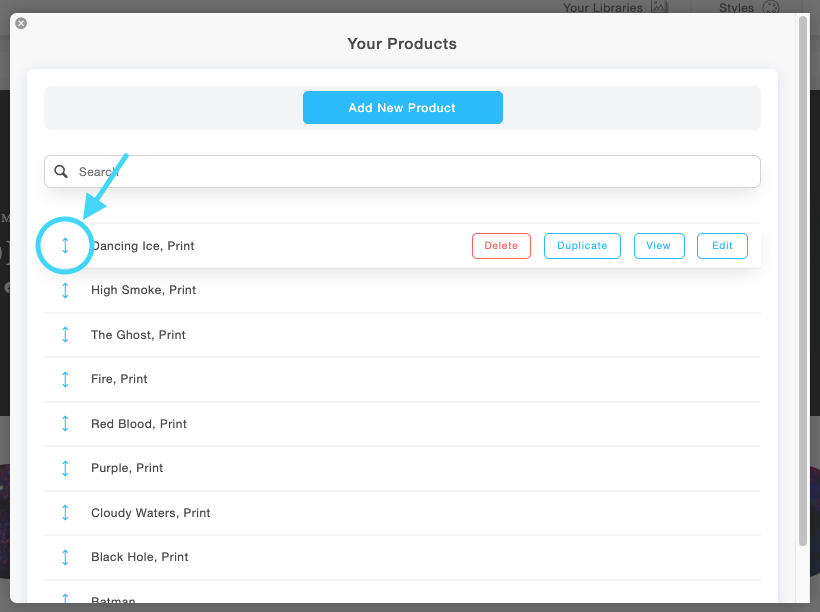Image resolution: width=820 pixels, height=612 pixels.
Task: Select the reorder handle for Batman
Action: tap(65, 598)
